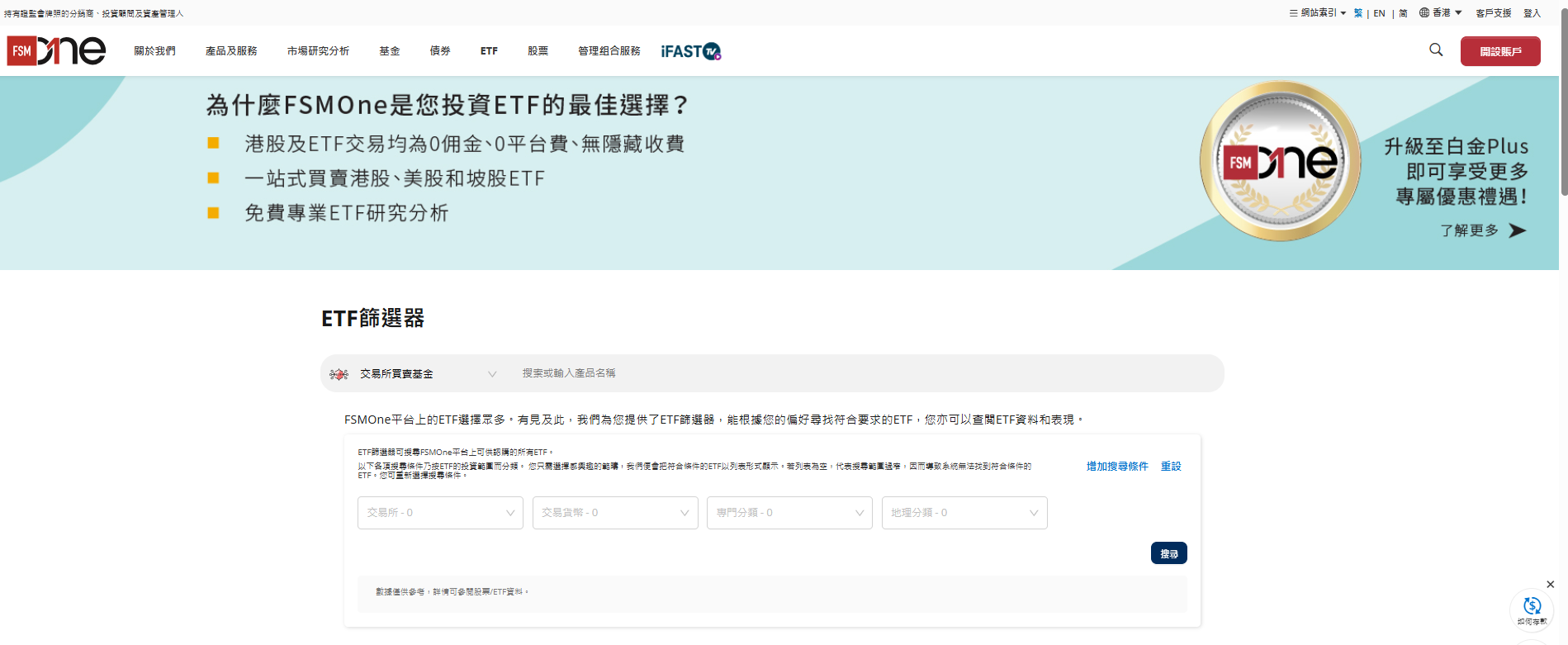Click the FSMOne logo in header
Viewport: 1568px width, 645px height.
coord(56,50)
